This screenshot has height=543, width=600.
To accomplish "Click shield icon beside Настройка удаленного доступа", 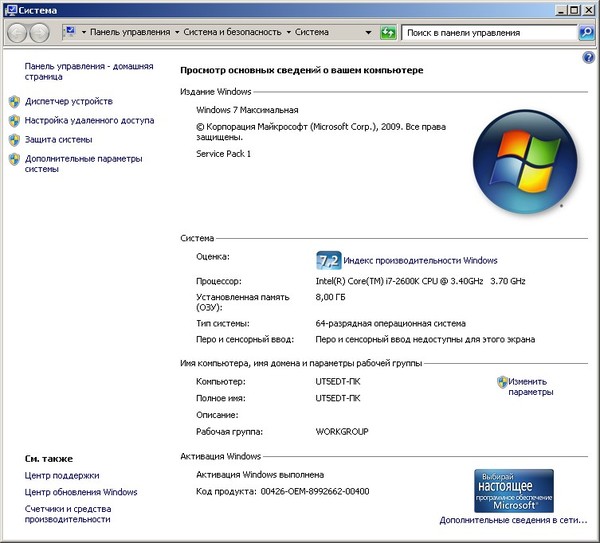I will 14,121.
